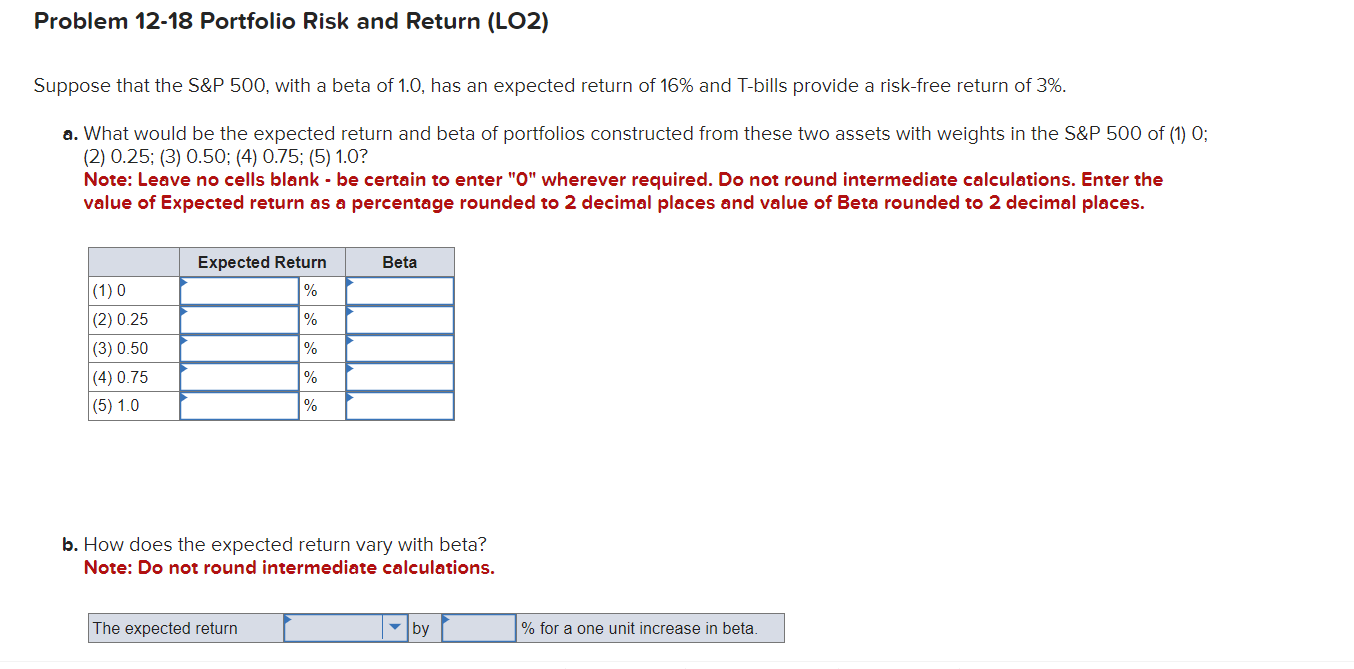Click the Expected Return field for row (3) 0.50
This screenshot has height=669, width=1354.
pyautogui.click(x=238, y=348)
